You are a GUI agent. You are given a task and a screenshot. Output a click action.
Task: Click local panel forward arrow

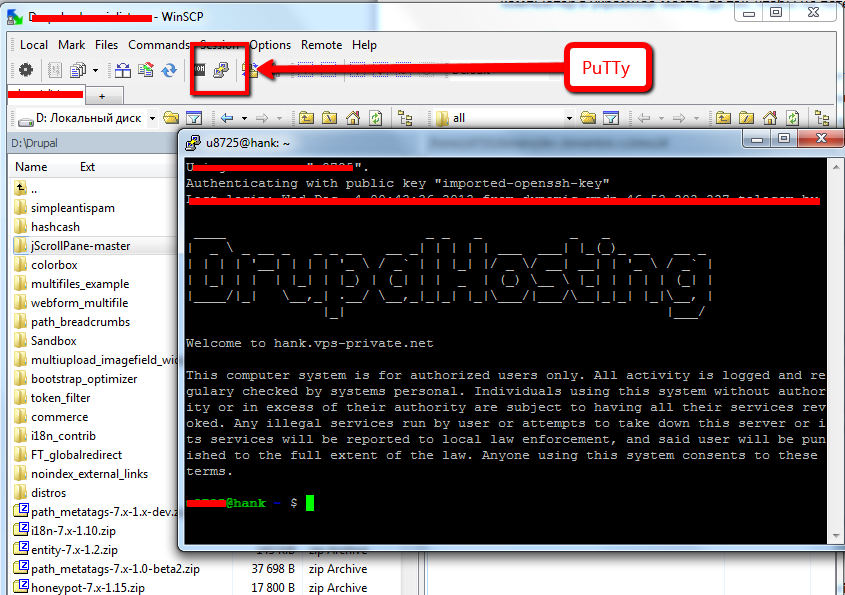coord(262,118)
